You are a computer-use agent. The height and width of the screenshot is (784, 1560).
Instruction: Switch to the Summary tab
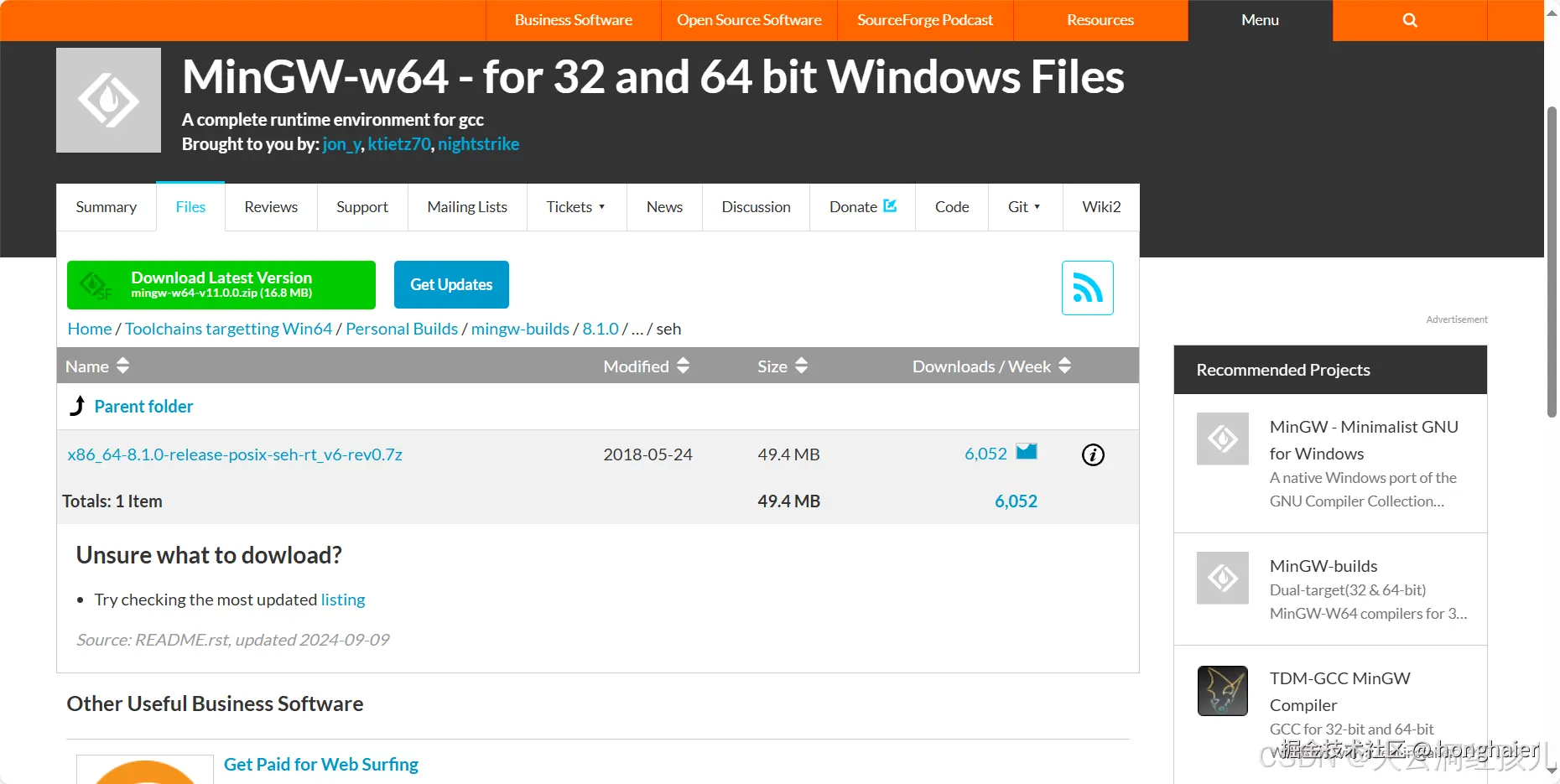(107, 207)
